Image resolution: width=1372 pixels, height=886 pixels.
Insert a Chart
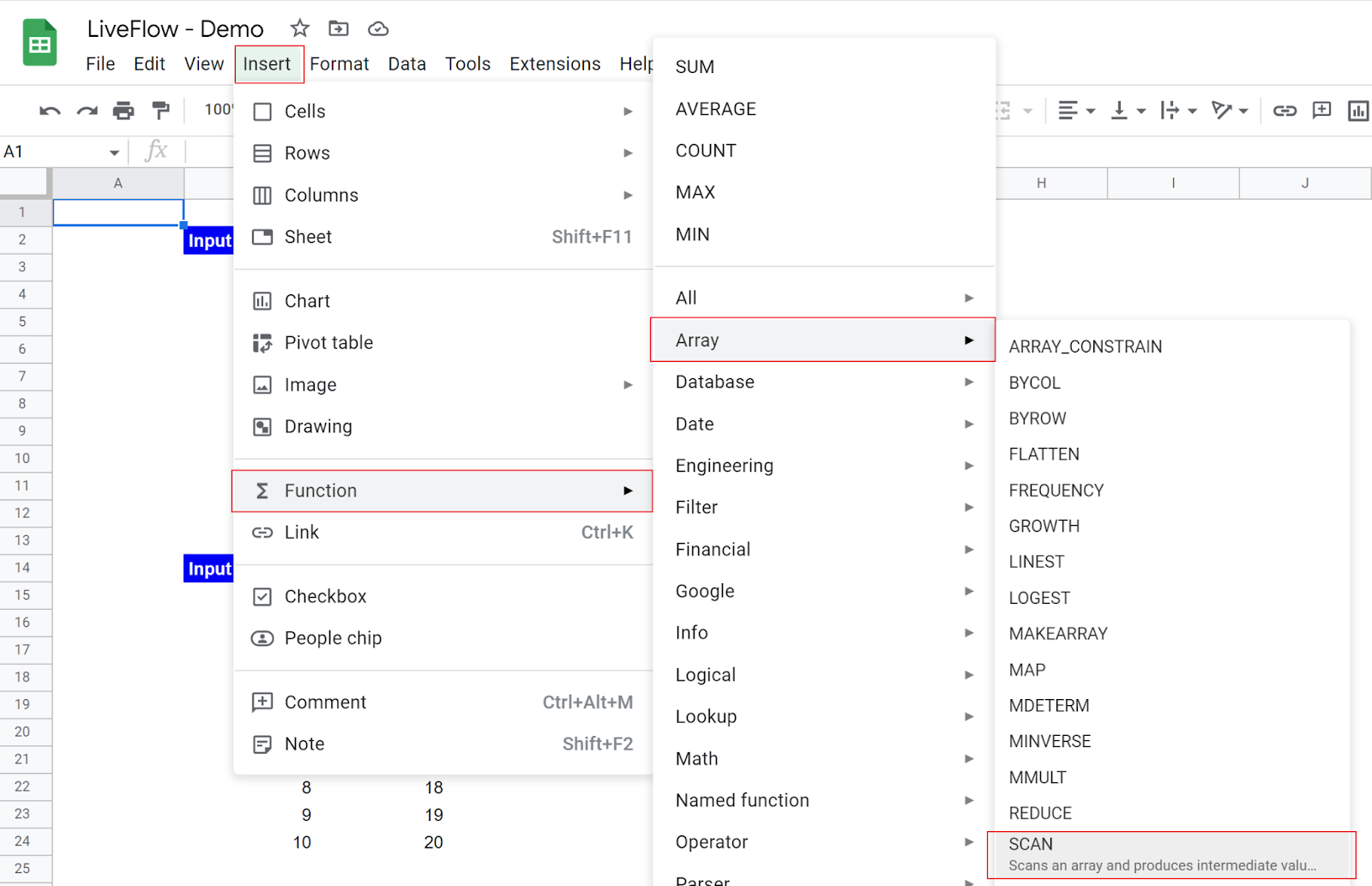pyautogui.click(x=442, y=301)
